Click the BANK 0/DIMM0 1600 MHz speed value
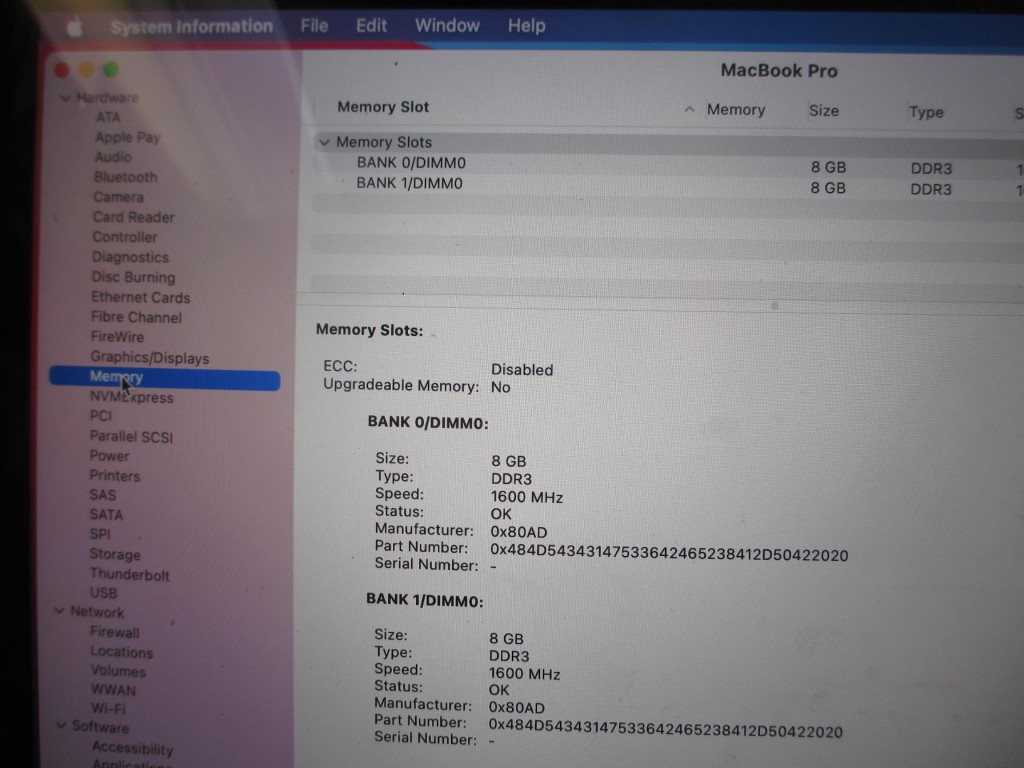 tap(526, 497)
